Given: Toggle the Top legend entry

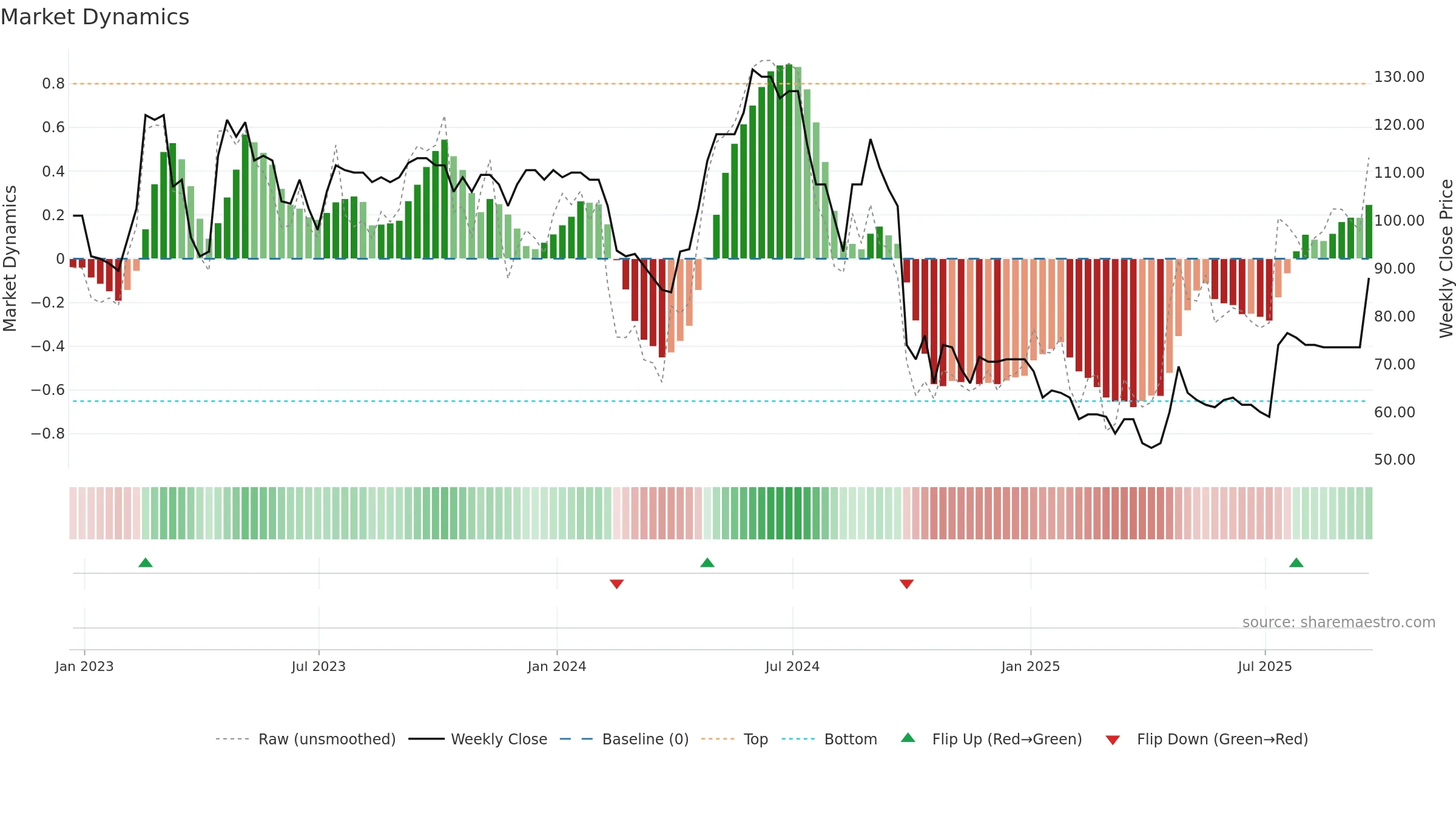Looking at the screenshot, I should click(735, 739).
